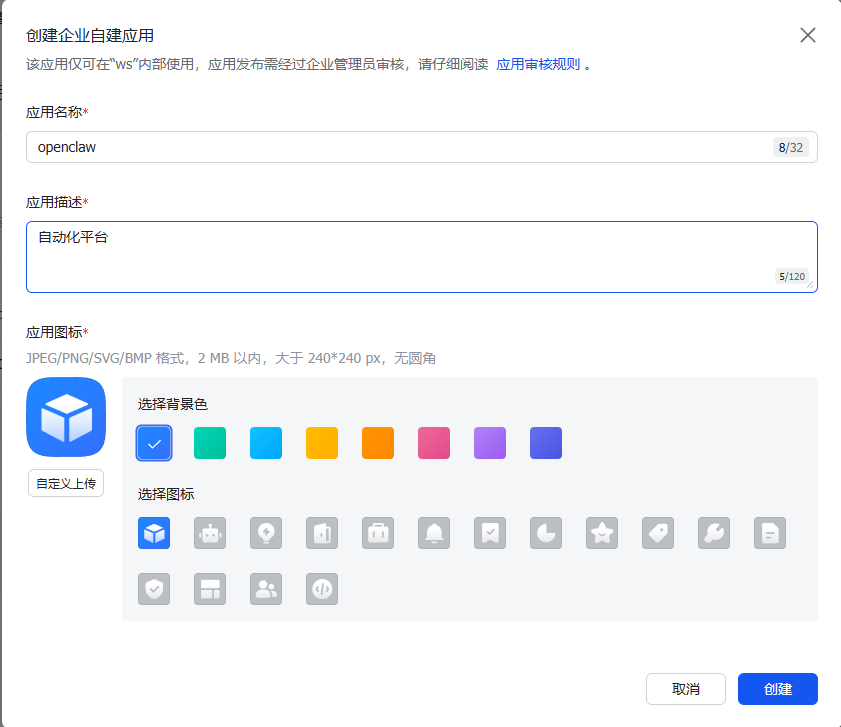The image size is (841, 727).
Task: Click the 创建 button
Action: tap(777, 689)
